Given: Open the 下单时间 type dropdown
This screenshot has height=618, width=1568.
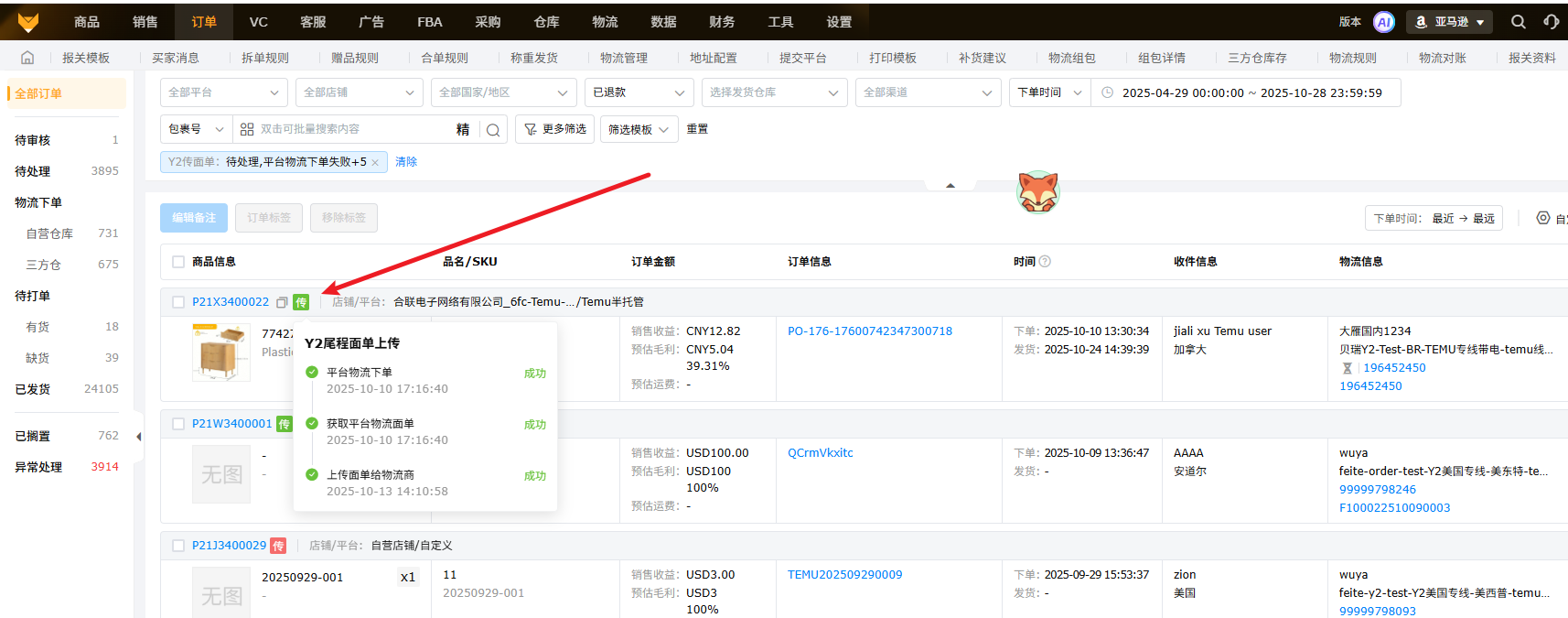Looking at the screenshot, I should pyautogui.click(x=1050, y=92).
